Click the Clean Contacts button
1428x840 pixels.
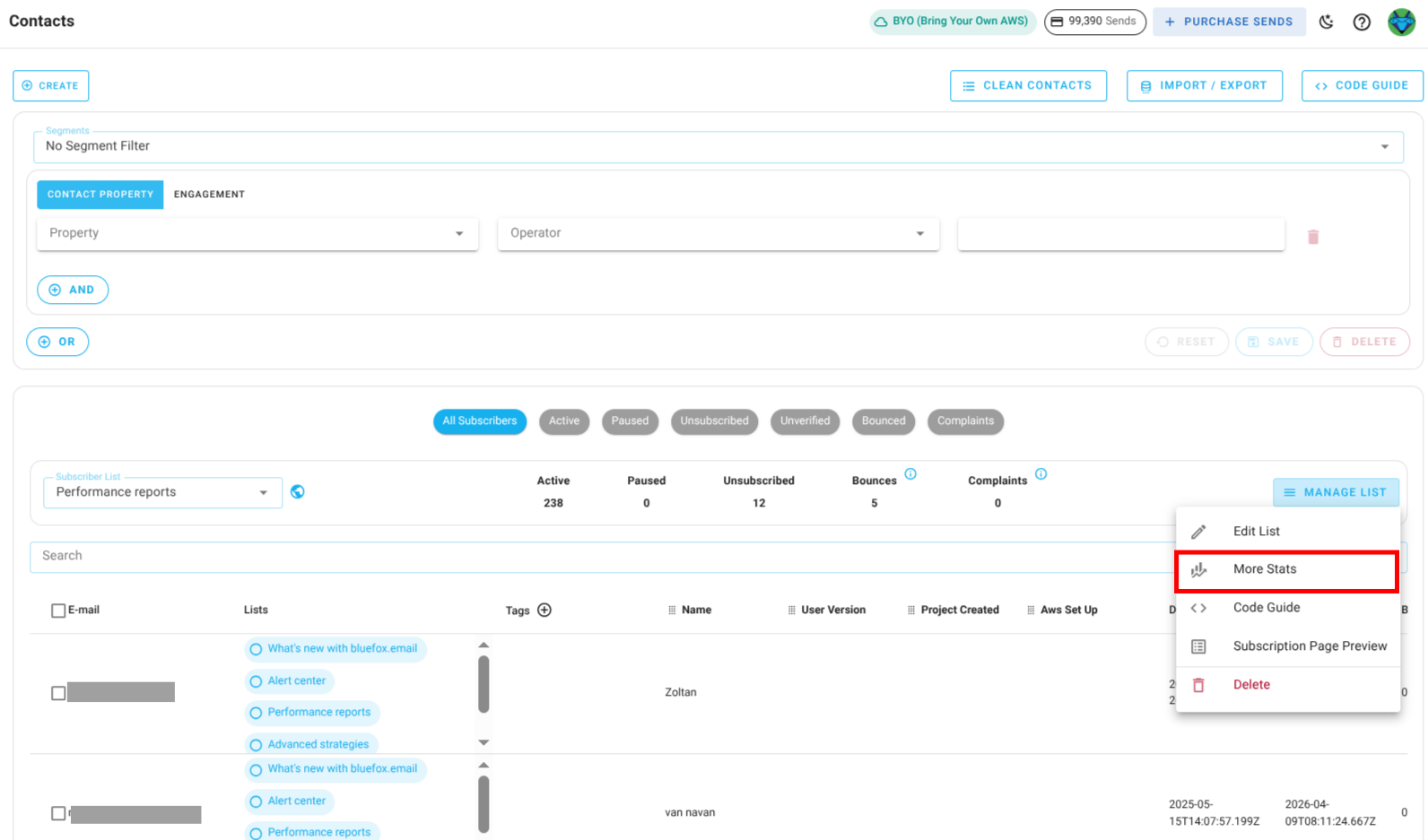pos(1027,86)
